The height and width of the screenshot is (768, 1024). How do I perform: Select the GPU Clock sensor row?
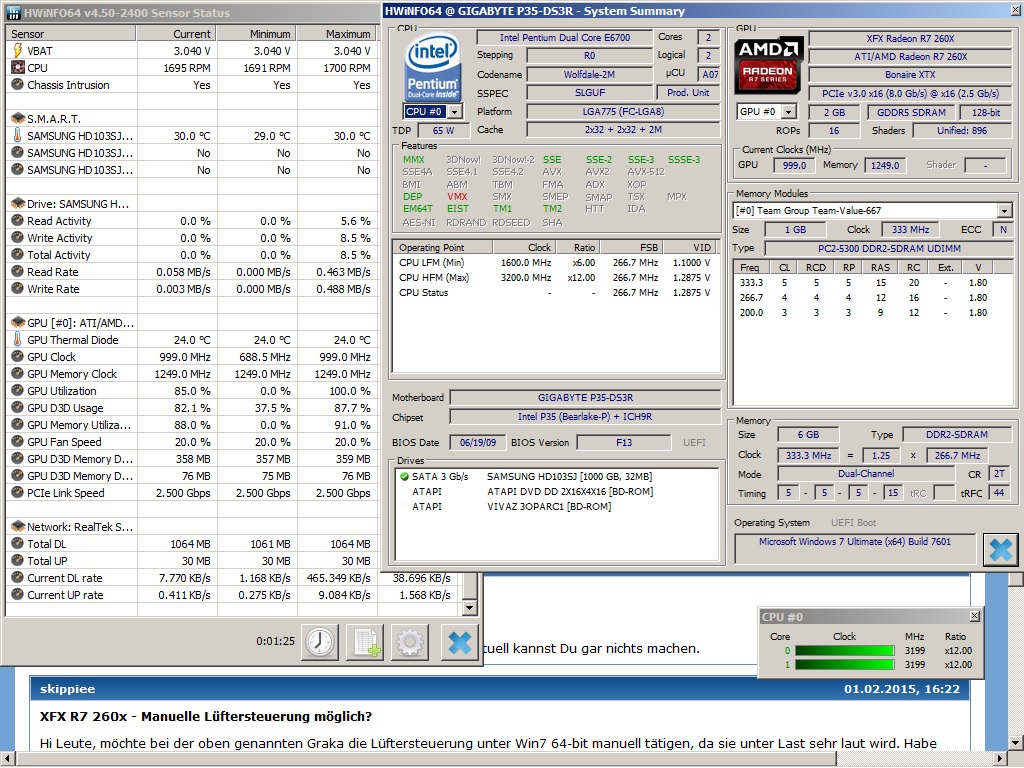192,357
